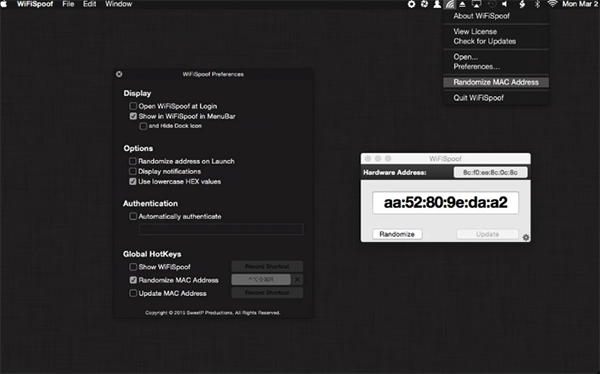
Task: Select Check for Updates menu item
Action: (x=496, y=41)
